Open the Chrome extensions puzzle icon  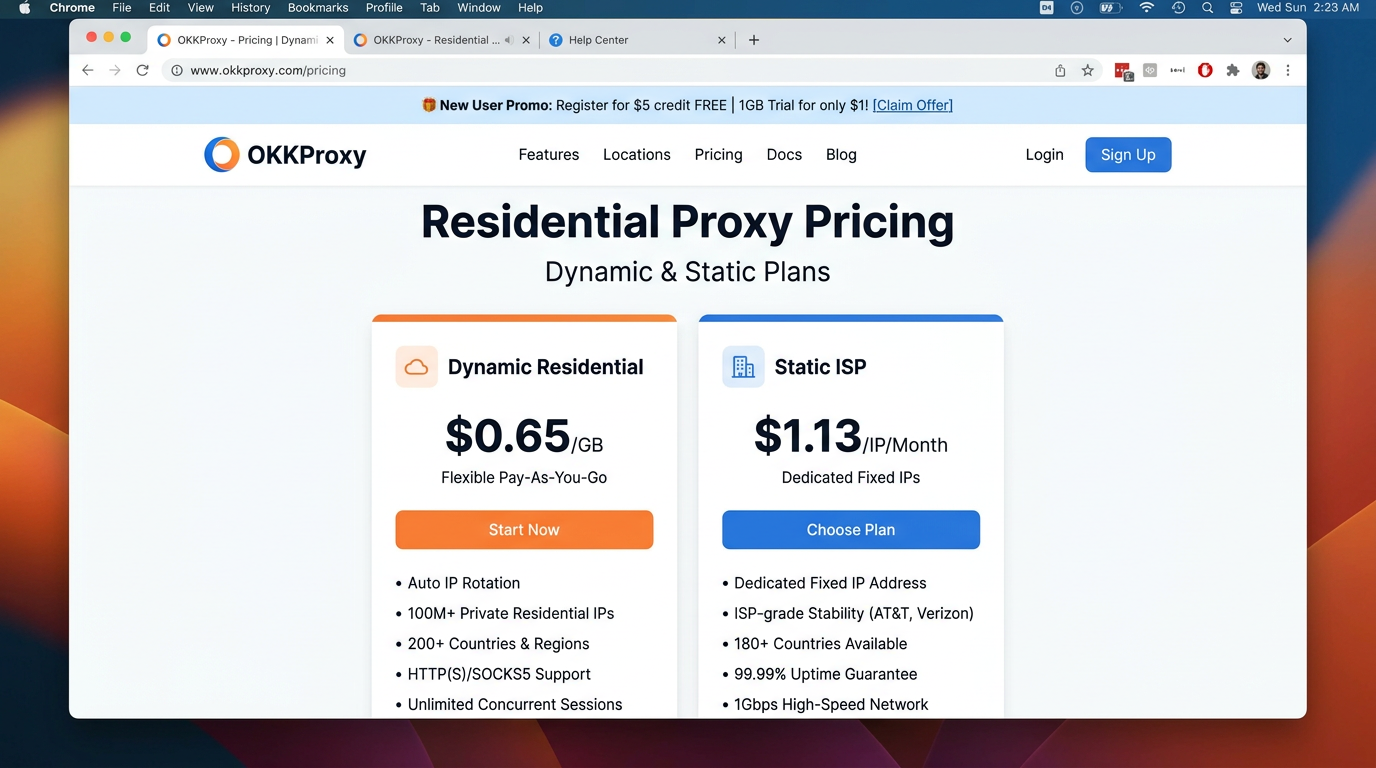pyautogui.click(x=1232, y=70)
